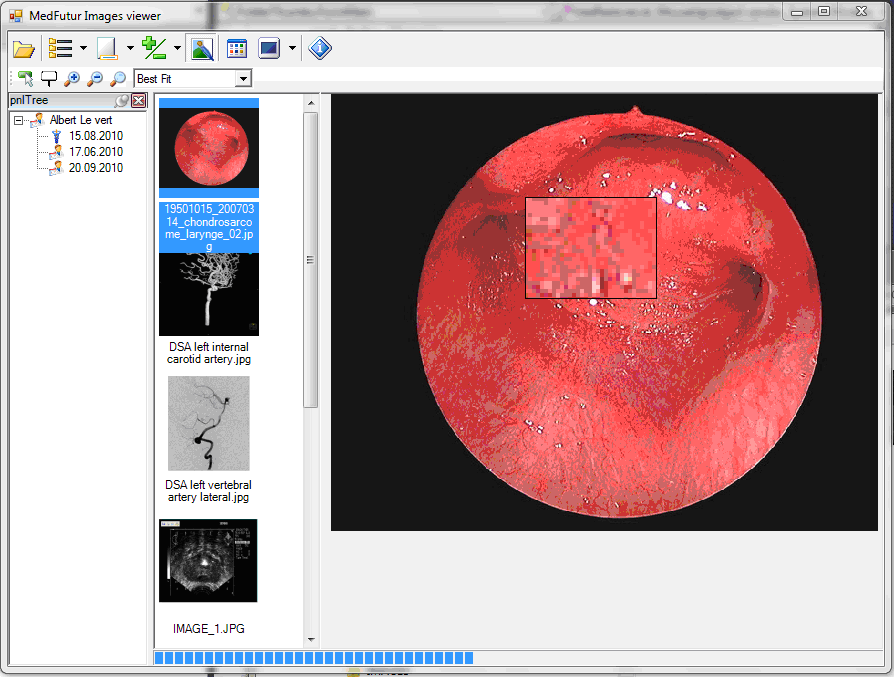This screenshot has width=894, height=677.
Task: Click the full screen monitor icon
Action: [x=269, y=48]
